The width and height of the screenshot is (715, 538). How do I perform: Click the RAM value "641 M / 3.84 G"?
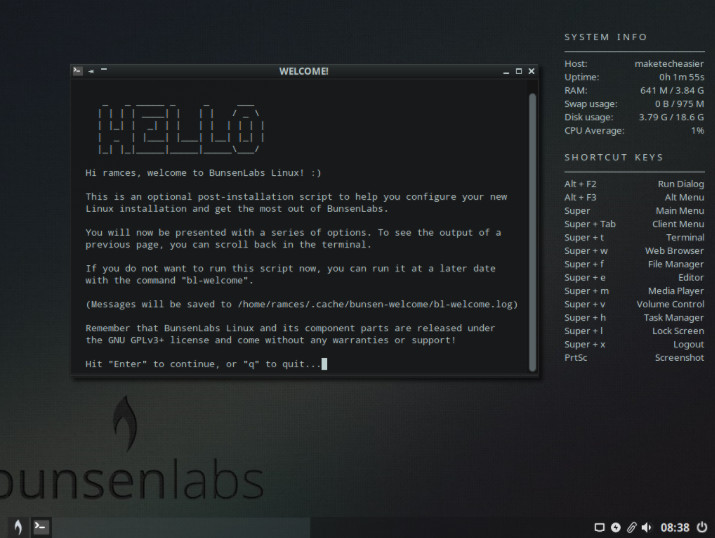click(x=672, y=90)
